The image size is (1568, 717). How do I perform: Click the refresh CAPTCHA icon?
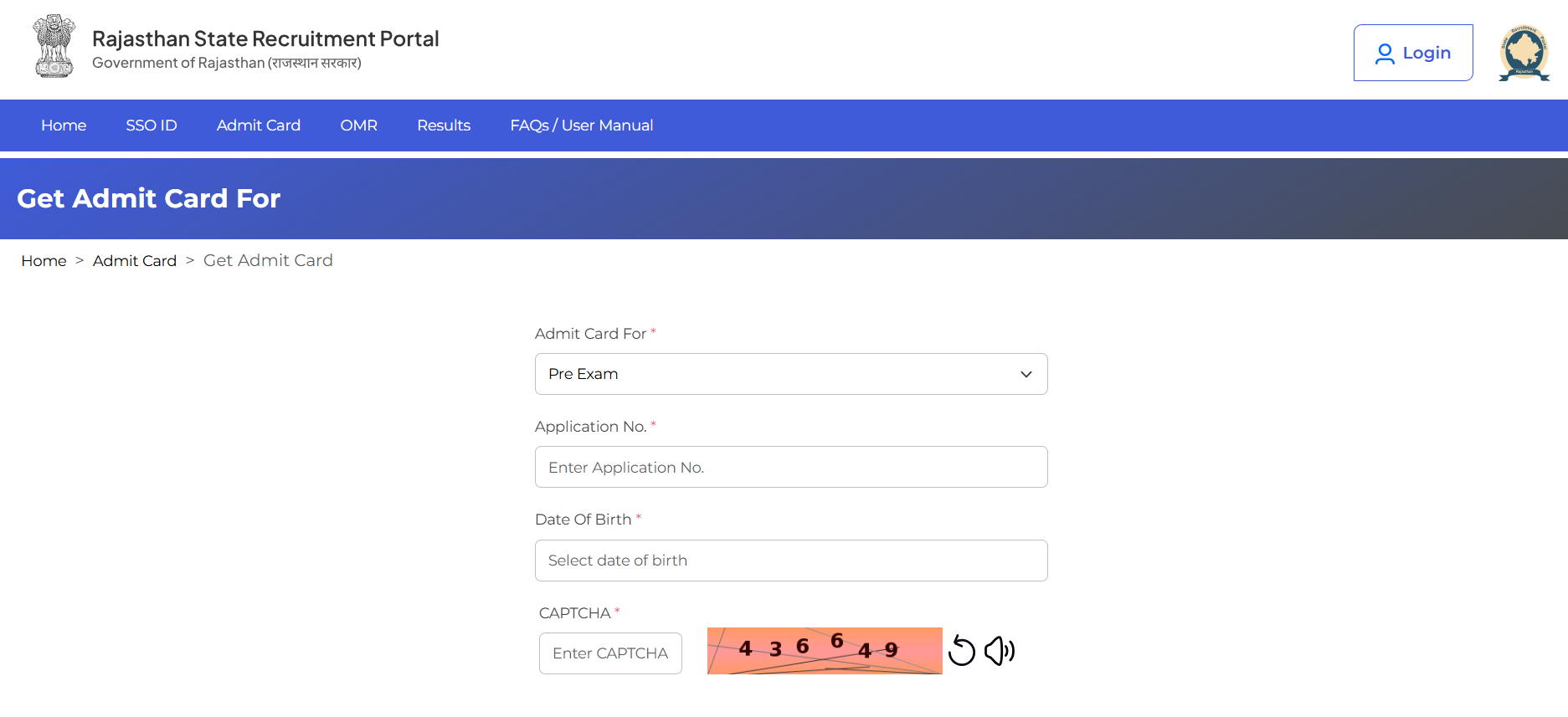click(962, 651)
